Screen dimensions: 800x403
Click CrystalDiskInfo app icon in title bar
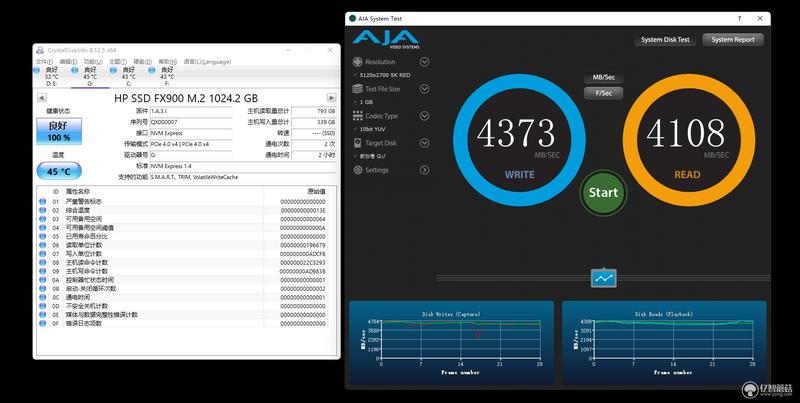[40, 50]
